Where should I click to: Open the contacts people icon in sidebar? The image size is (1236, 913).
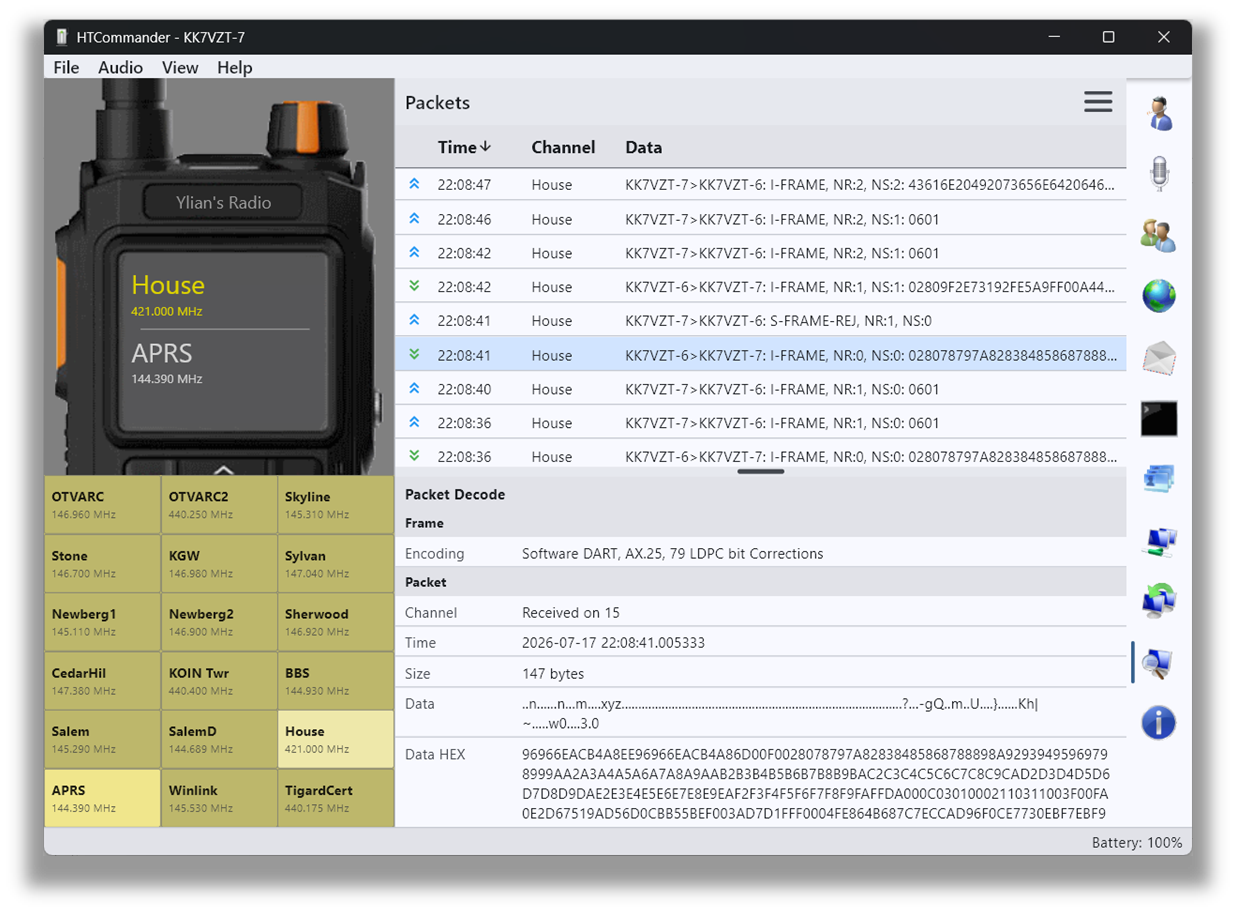tap(1159, 235)
